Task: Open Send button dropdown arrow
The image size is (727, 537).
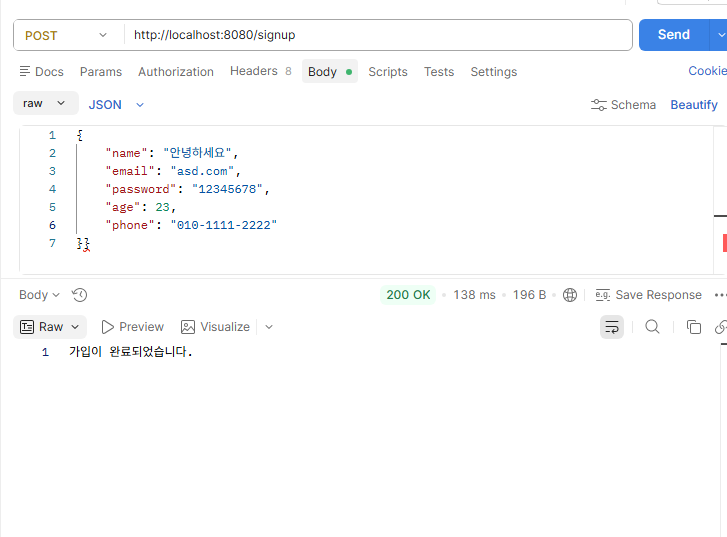Action: point(719,35)
